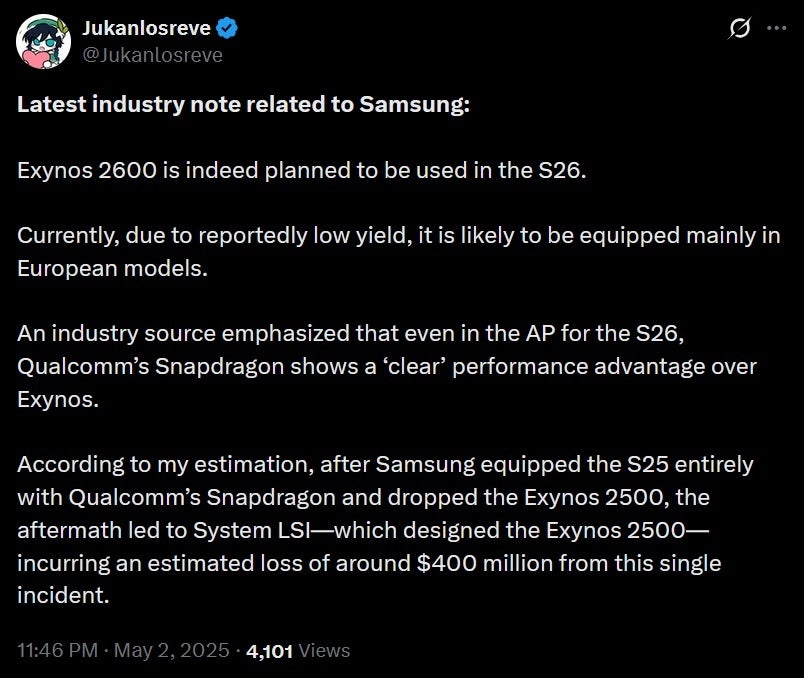Open the three-dot more options menu
Viewport: 804px width, 678px height.
[x=776, y=29]
